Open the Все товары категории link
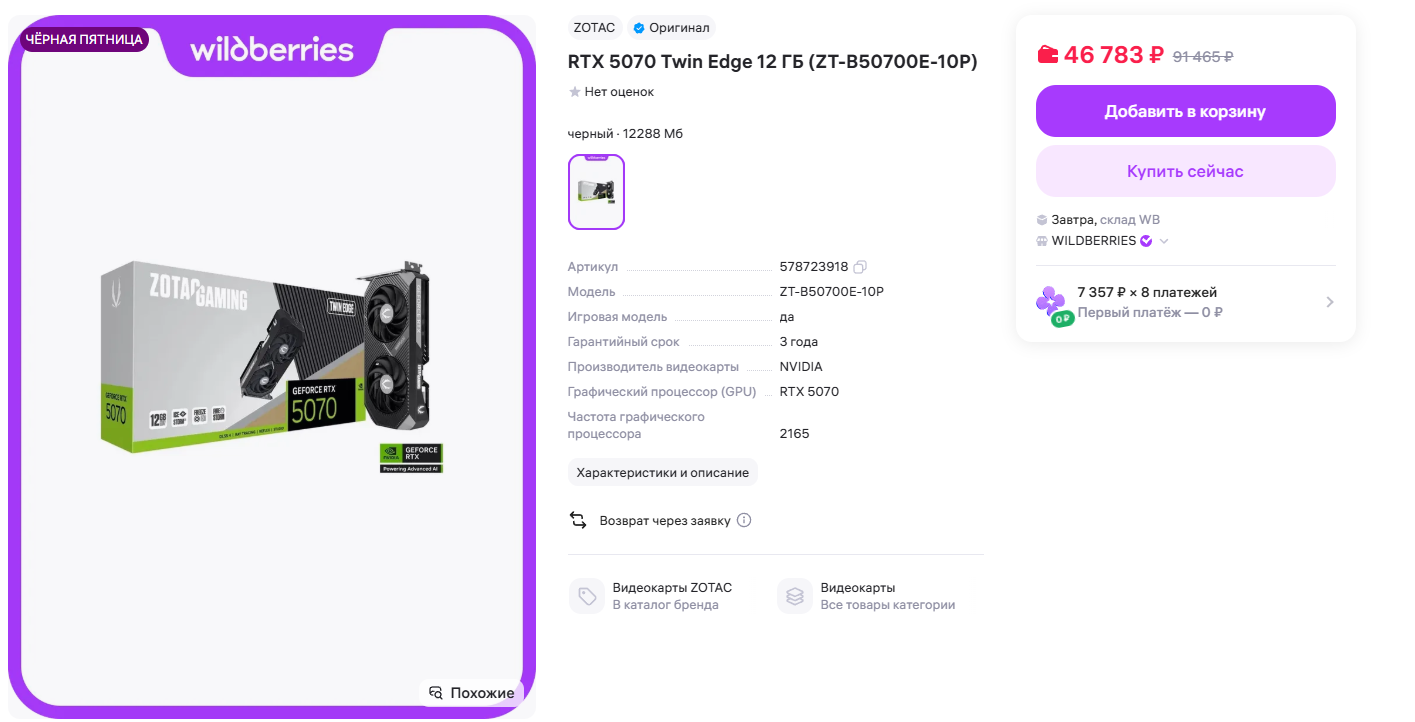The height and width of the screenshot is (722, 1415). (887, 605)
